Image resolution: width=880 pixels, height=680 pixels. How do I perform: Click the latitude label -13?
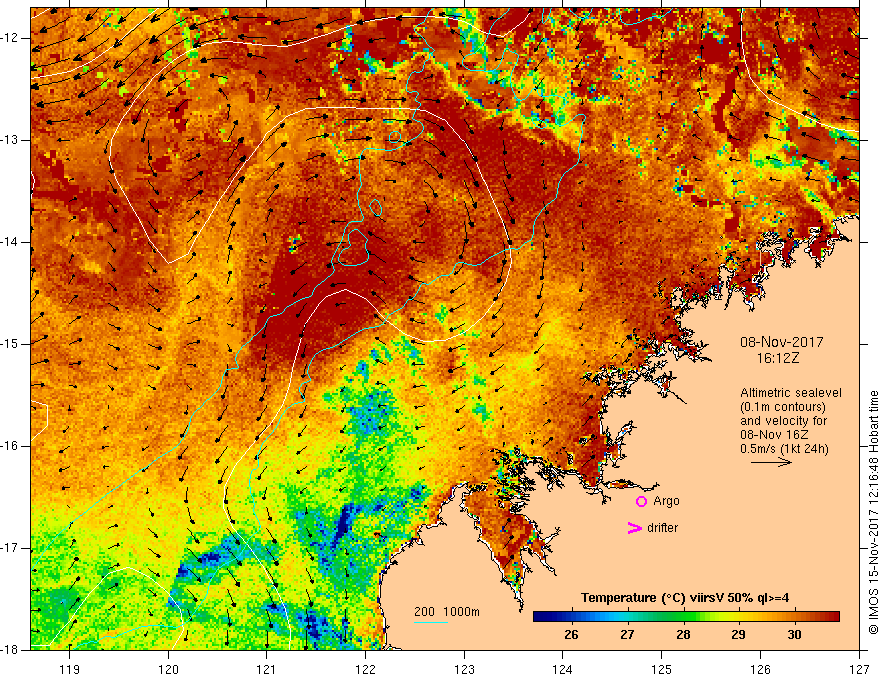10,140
